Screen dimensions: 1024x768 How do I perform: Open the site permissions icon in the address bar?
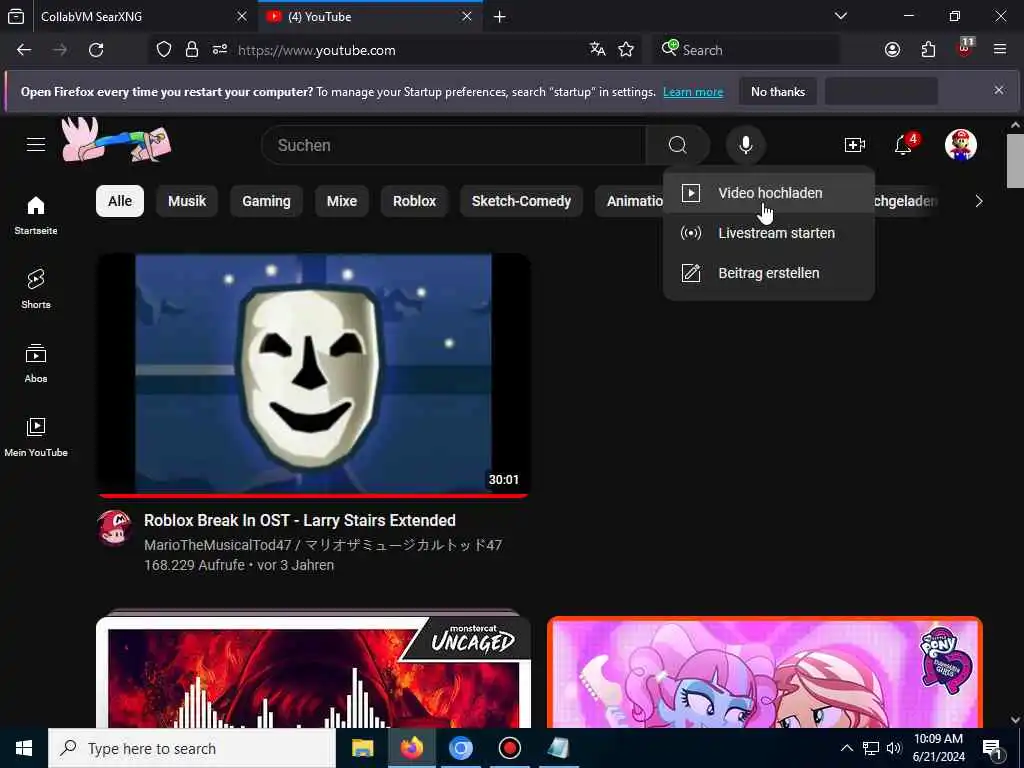point(219,50)
